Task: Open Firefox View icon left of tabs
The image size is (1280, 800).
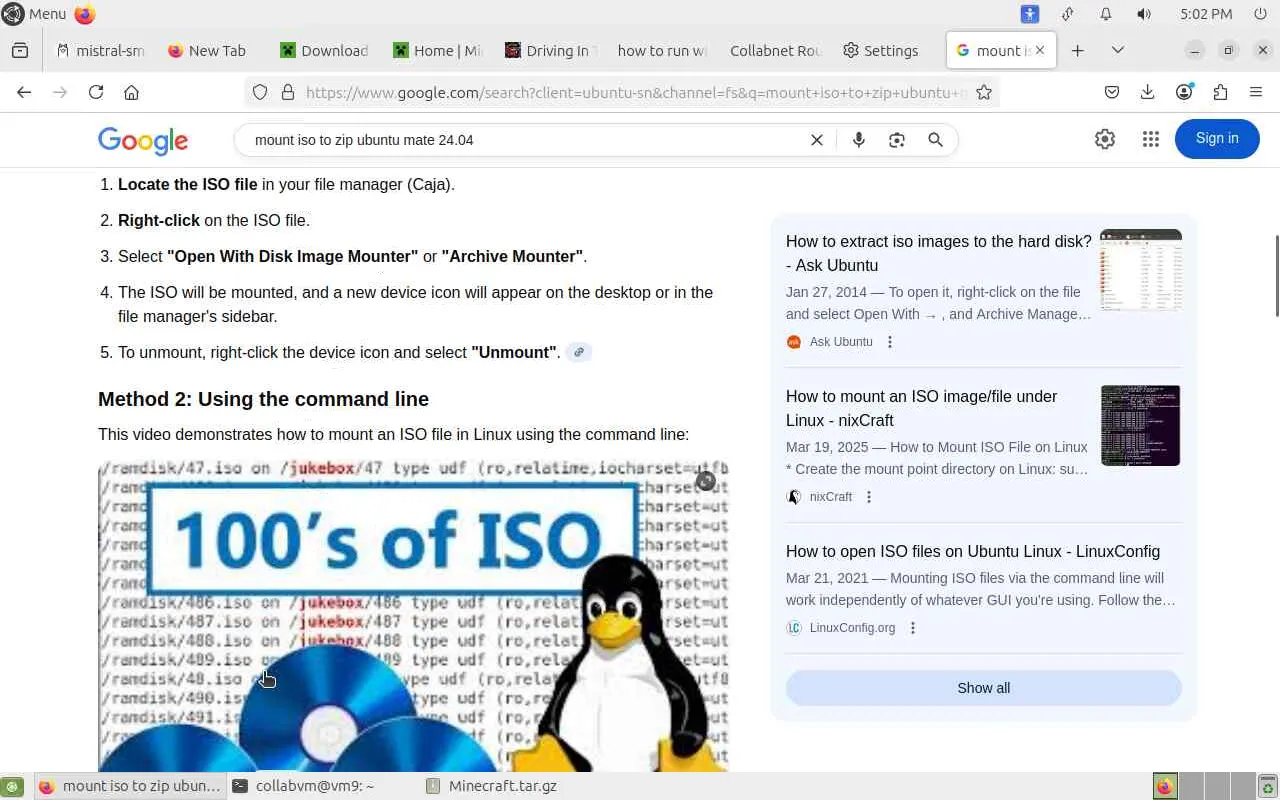Action: click(20, 50)
